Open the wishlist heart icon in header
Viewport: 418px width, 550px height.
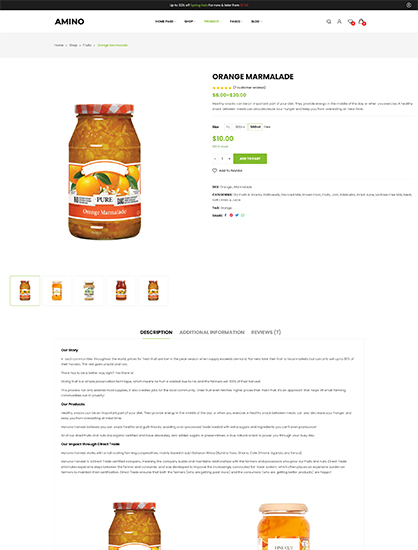pos(350,22)
